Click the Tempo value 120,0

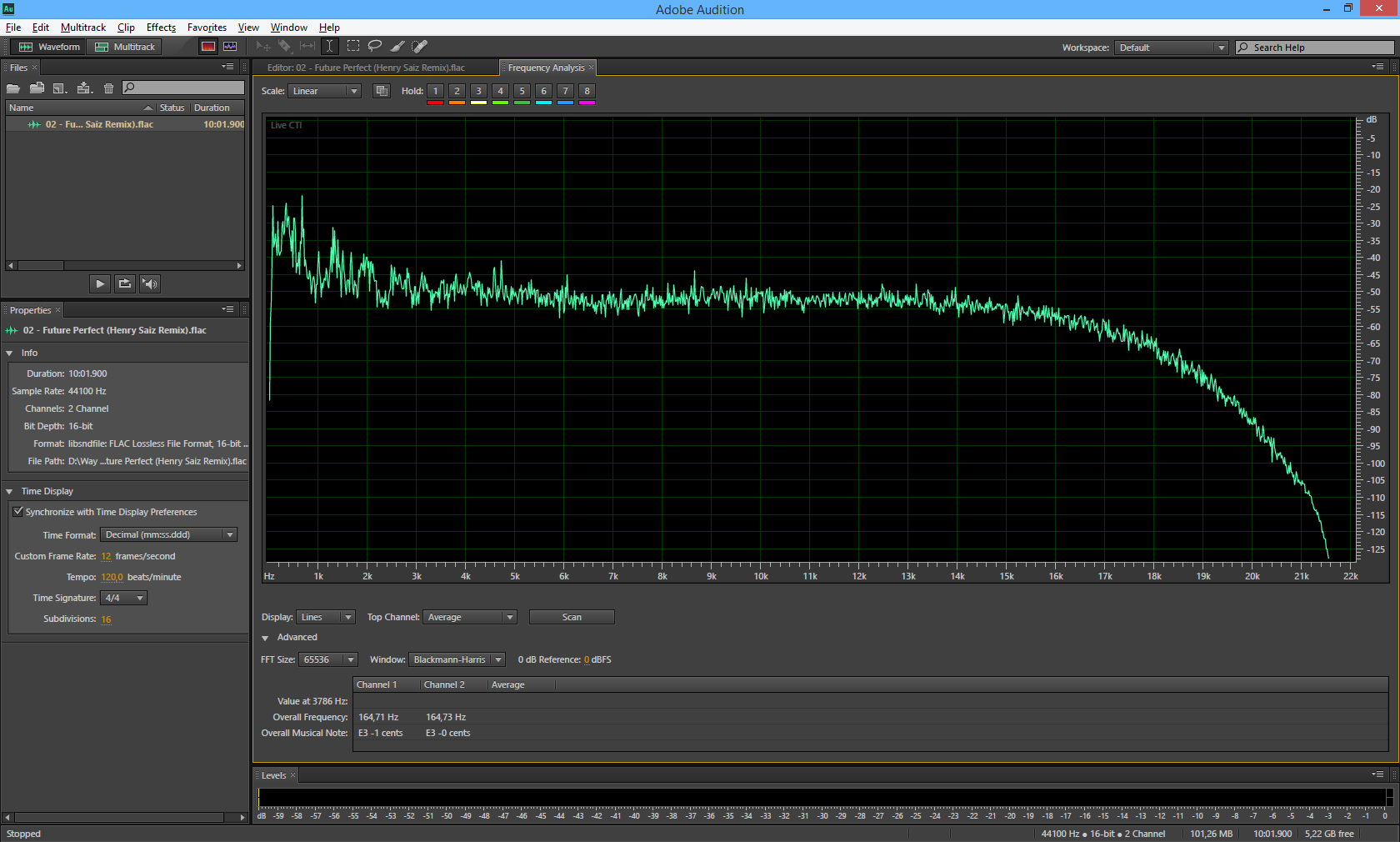point(112,577)
